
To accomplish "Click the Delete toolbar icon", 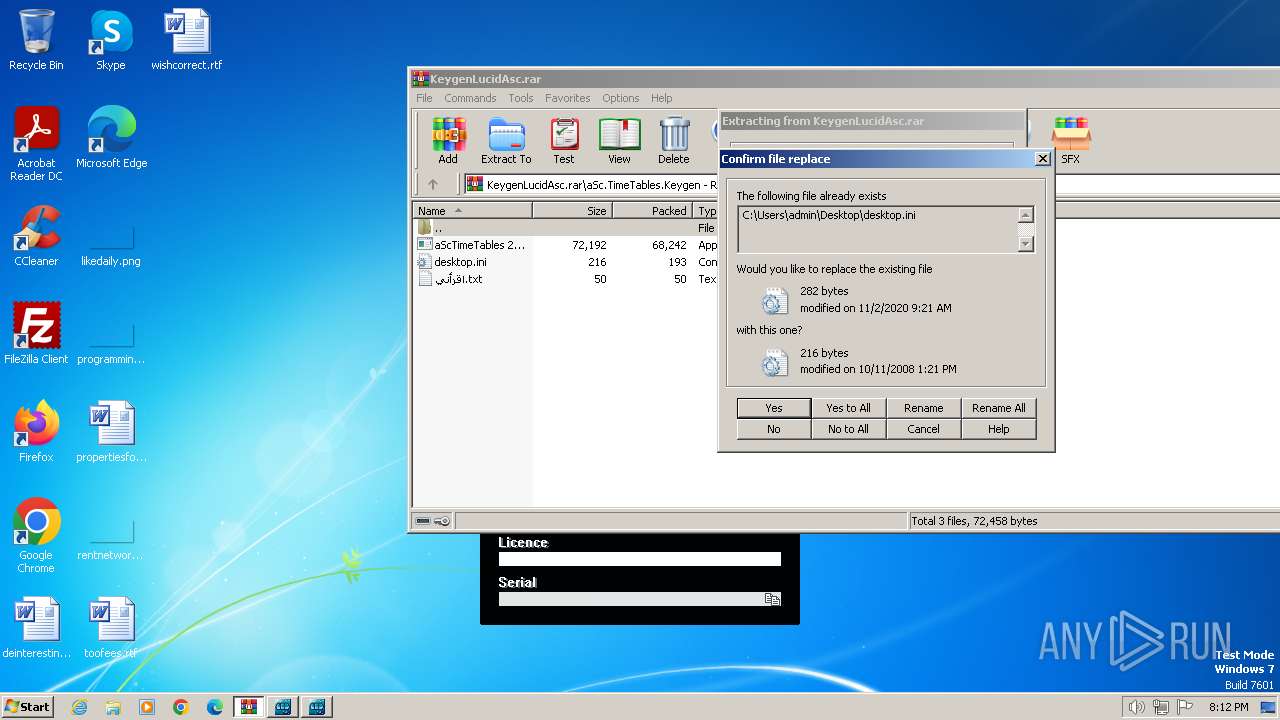I will [x=674, y=139].
